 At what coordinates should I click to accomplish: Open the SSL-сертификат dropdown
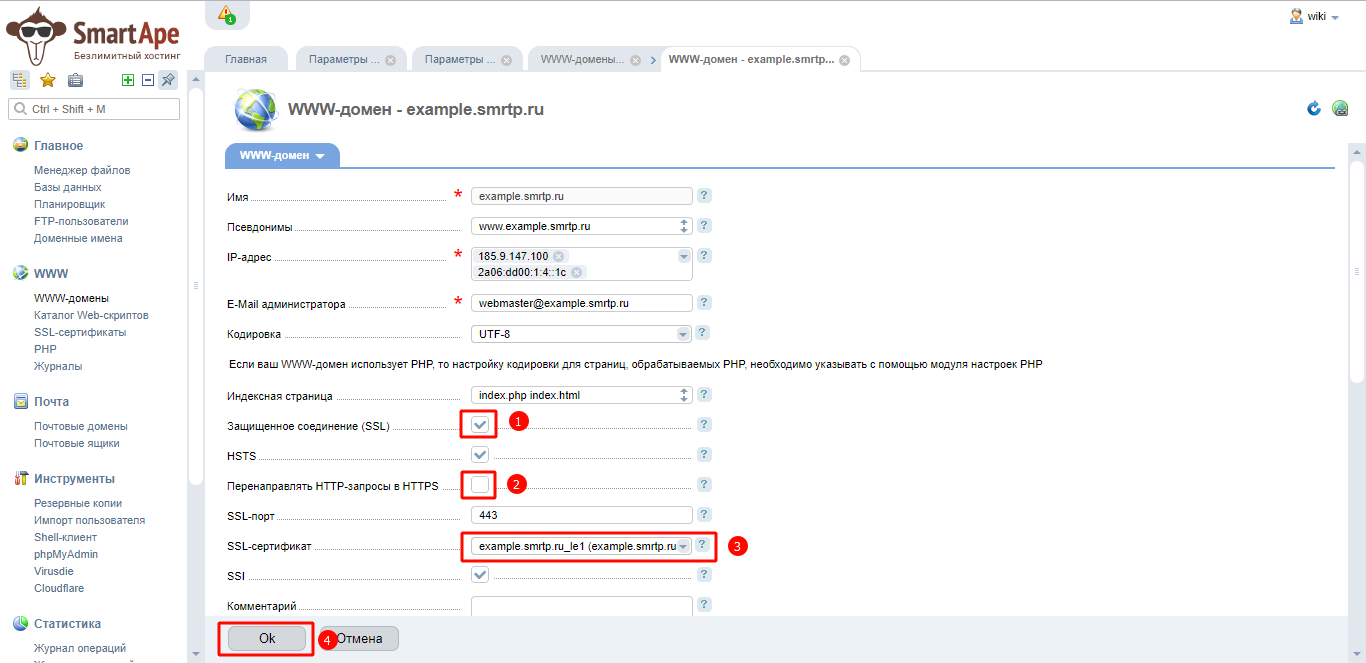[683, 546]
